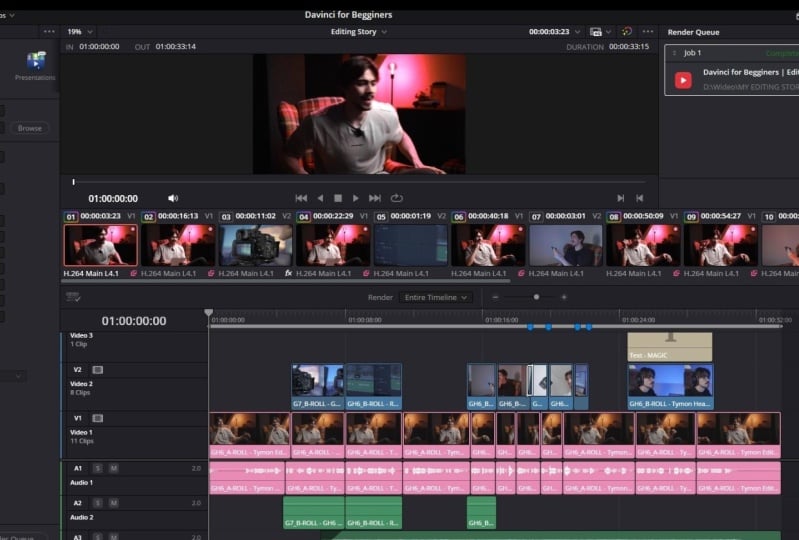Image resolution: width=799 pixels, height=540 pixels.
Task: Open the viewer zoom 19% dropdown
Action: click(x=79, y=32)
